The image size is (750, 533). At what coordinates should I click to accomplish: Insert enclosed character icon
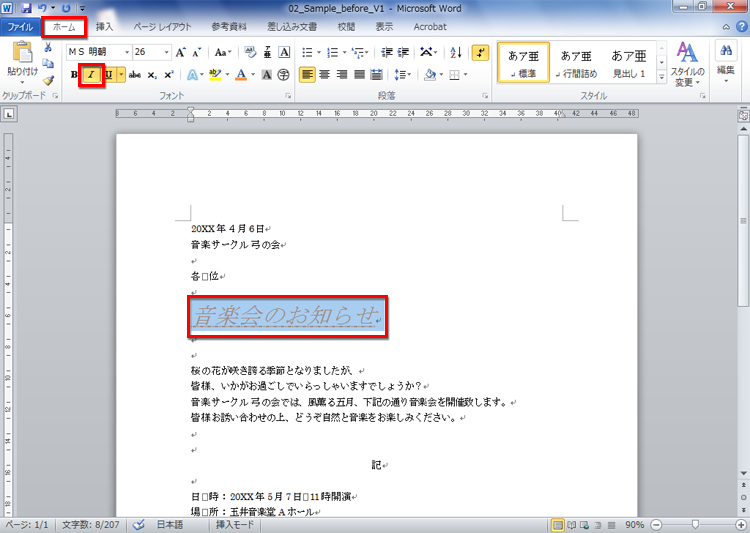284,75
